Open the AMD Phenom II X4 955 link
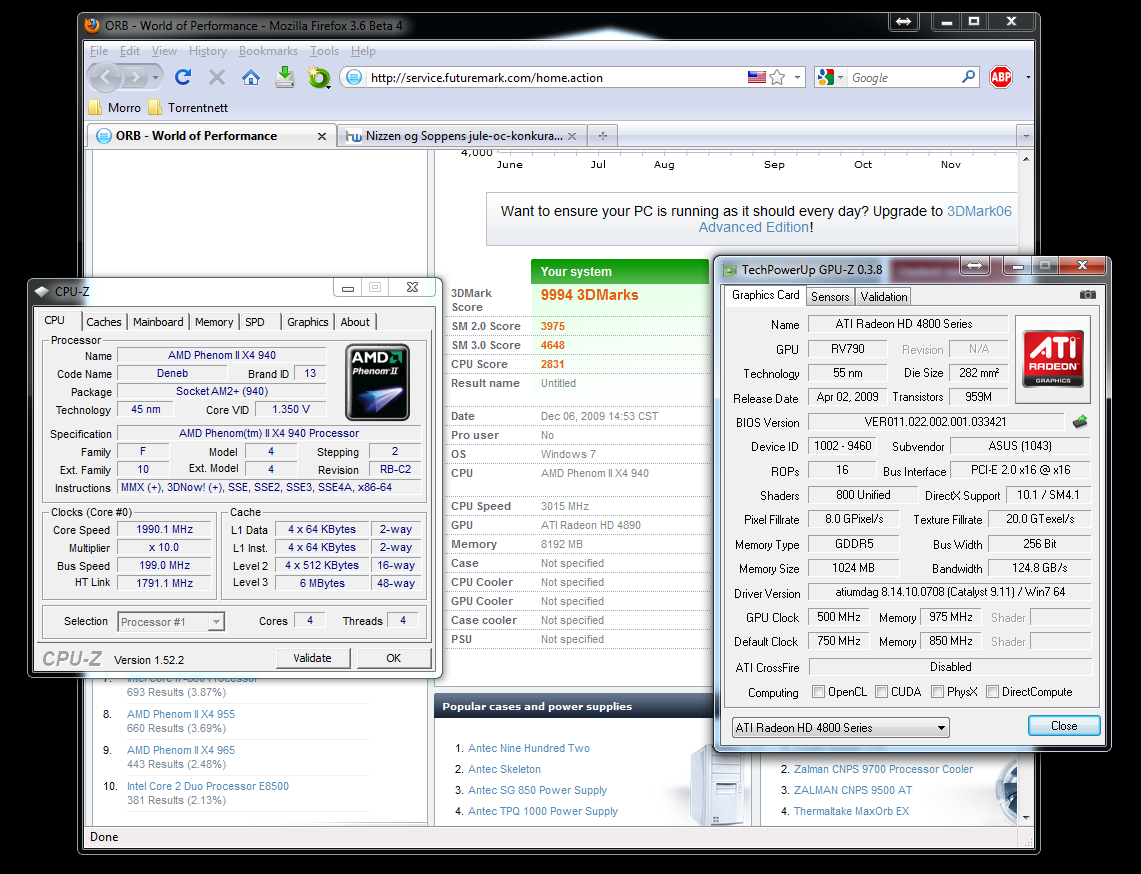This screenshot has width=1141, height=874. pos(181,714)
